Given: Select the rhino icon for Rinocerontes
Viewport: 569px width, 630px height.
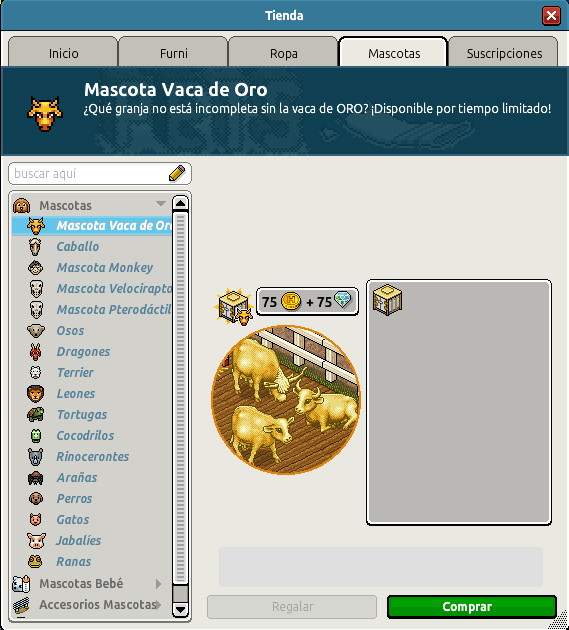Looking at the screenshot, I should (x=35, y=457).
